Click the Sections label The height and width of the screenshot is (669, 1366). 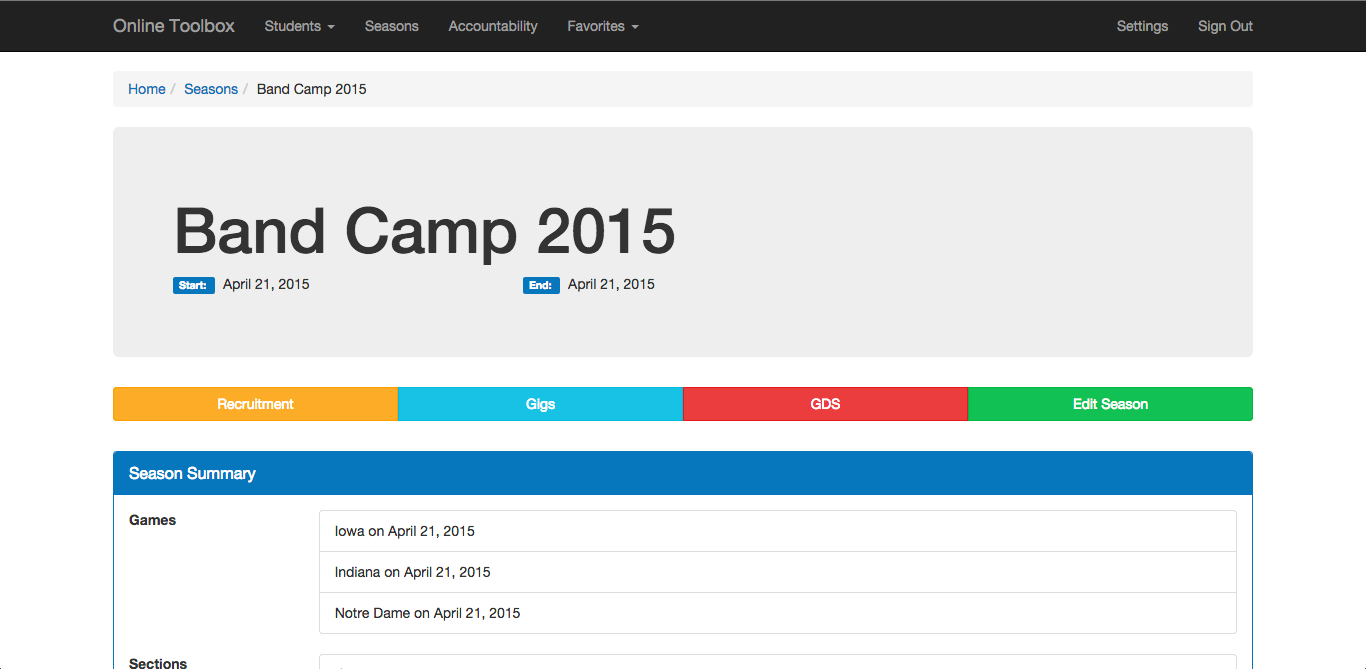[x=158, y=663]
